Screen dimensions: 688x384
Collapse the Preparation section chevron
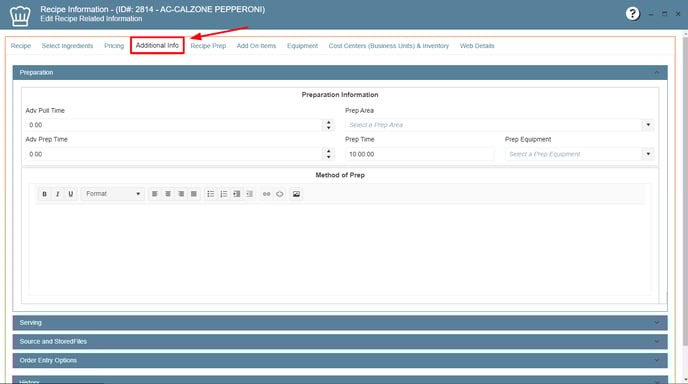pyautogui.click(x=656, y=72)
